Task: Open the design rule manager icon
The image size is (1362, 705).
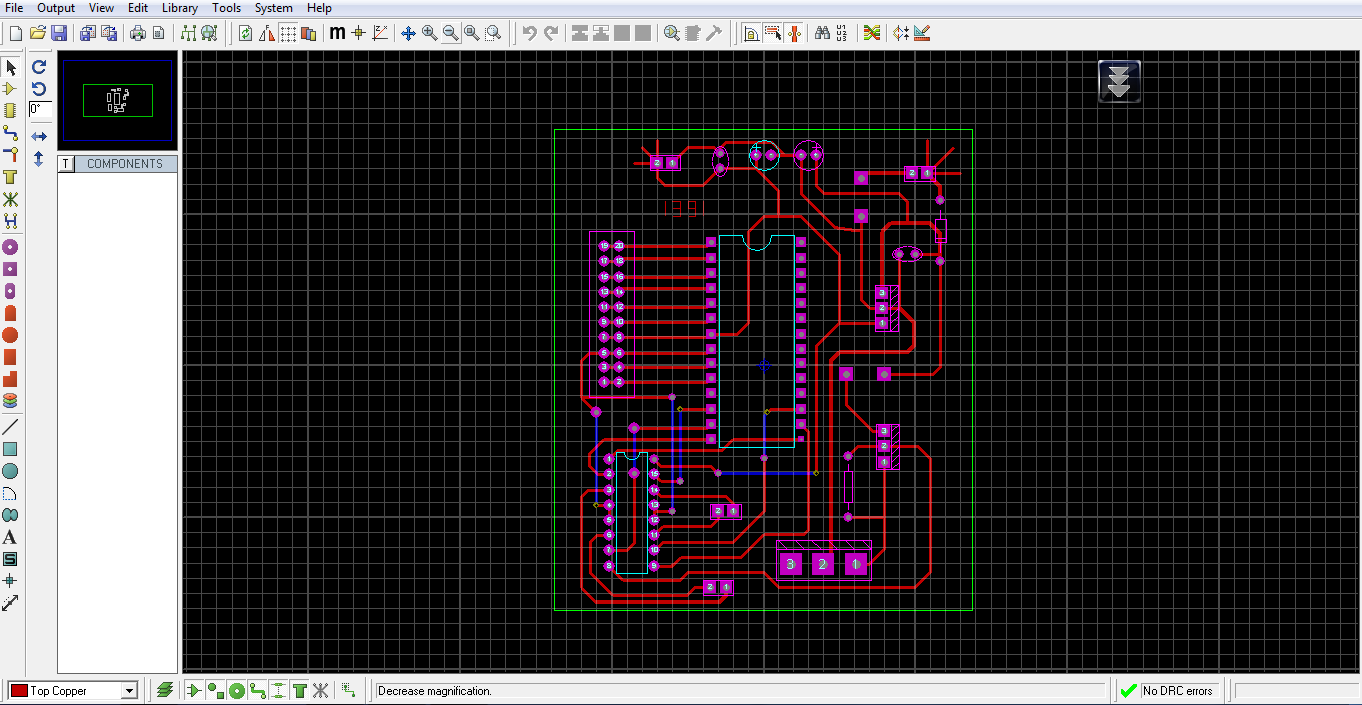Action: 922,33
